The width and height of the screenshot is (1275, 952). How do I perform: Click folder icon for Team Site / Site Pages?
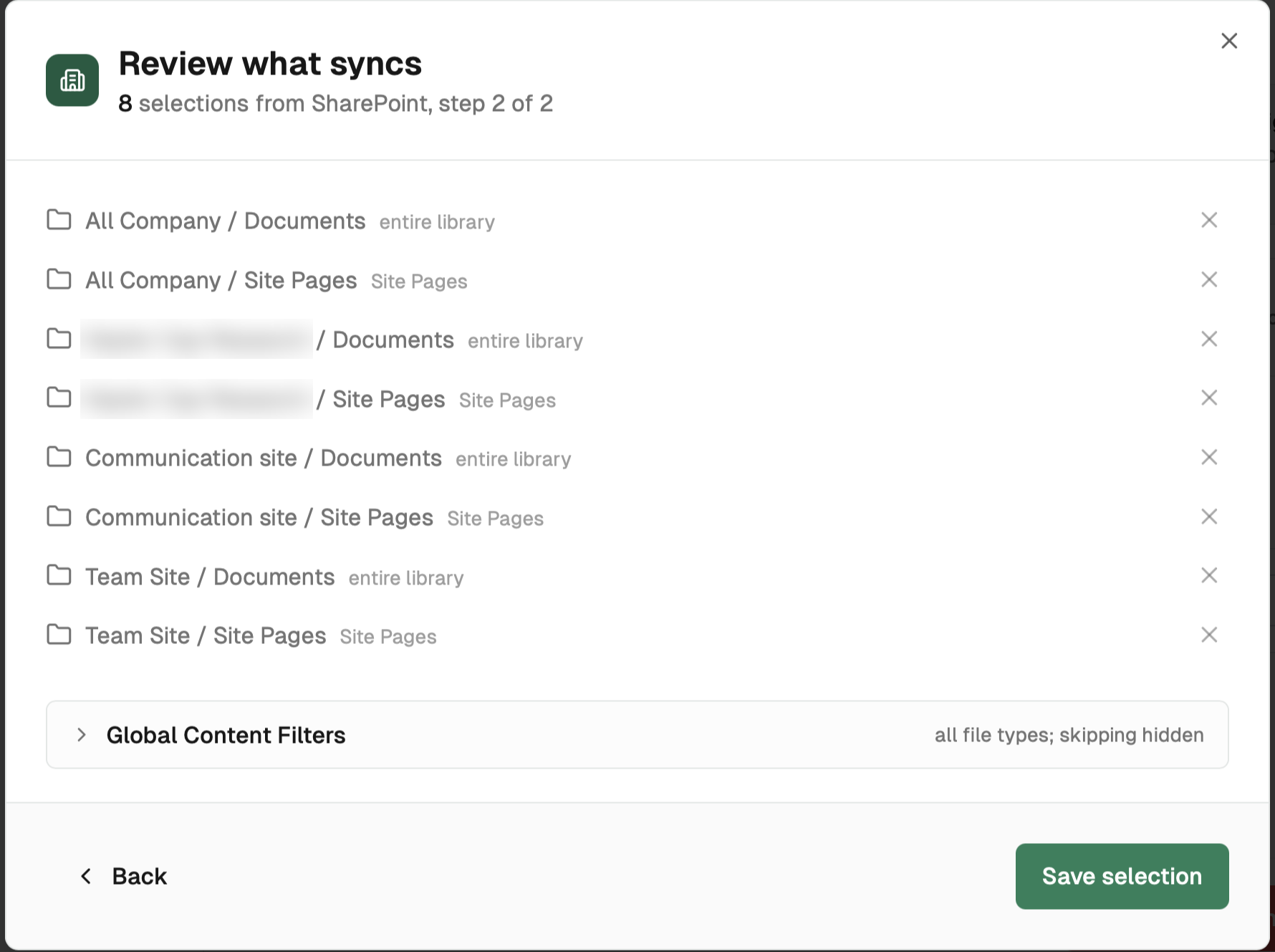[59, 634]
